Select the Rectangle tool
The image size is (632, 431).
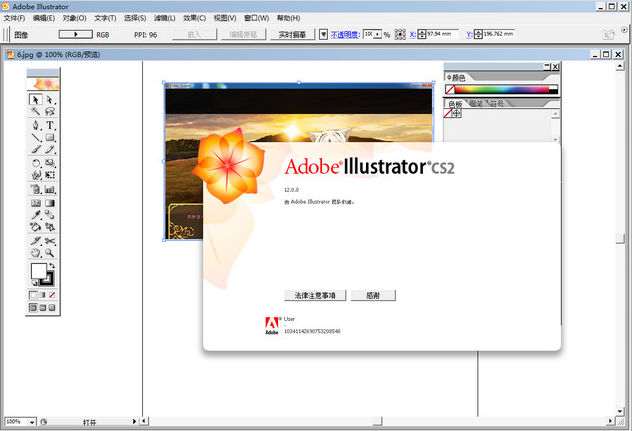pos(50,137)
